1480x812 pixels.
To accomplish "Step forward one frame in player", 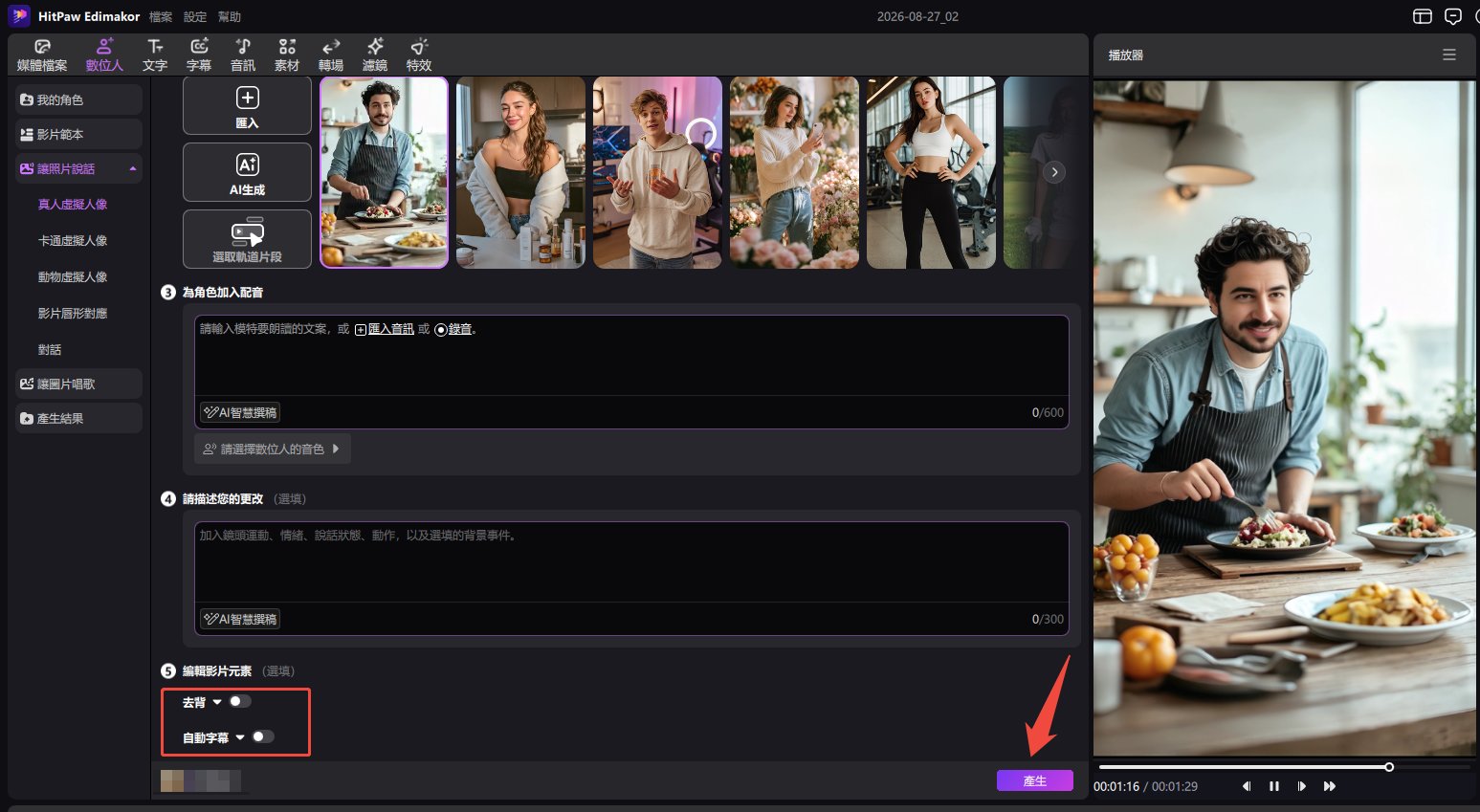I will pos(1302,786).
